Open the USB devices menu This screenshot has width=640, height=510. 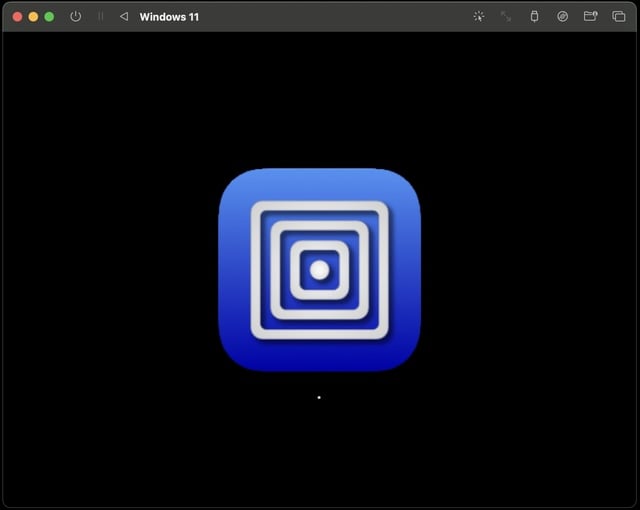(534, 17)
